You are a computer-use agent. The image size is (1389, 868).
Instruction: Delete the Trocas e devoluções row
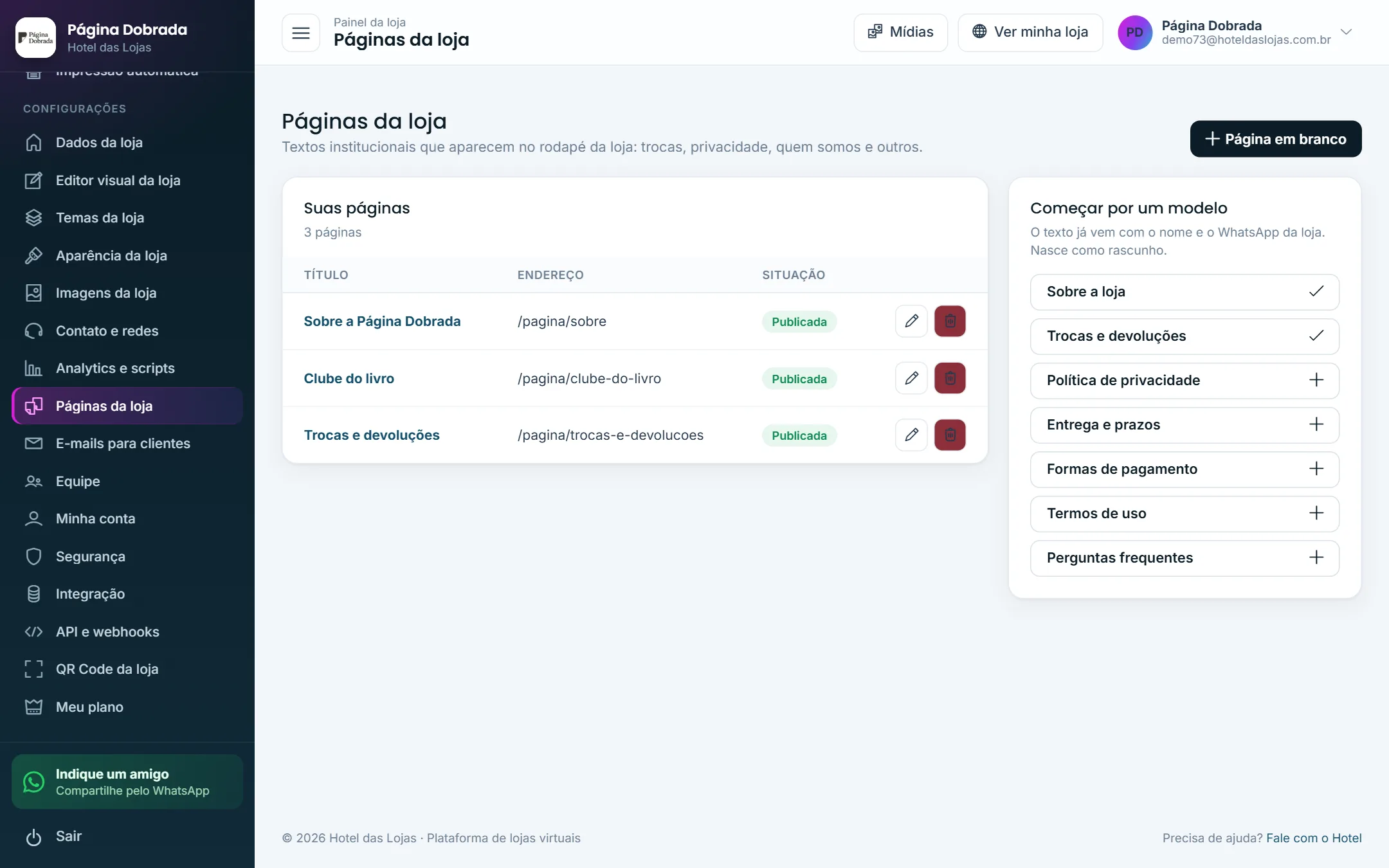(x=950, y=435)
